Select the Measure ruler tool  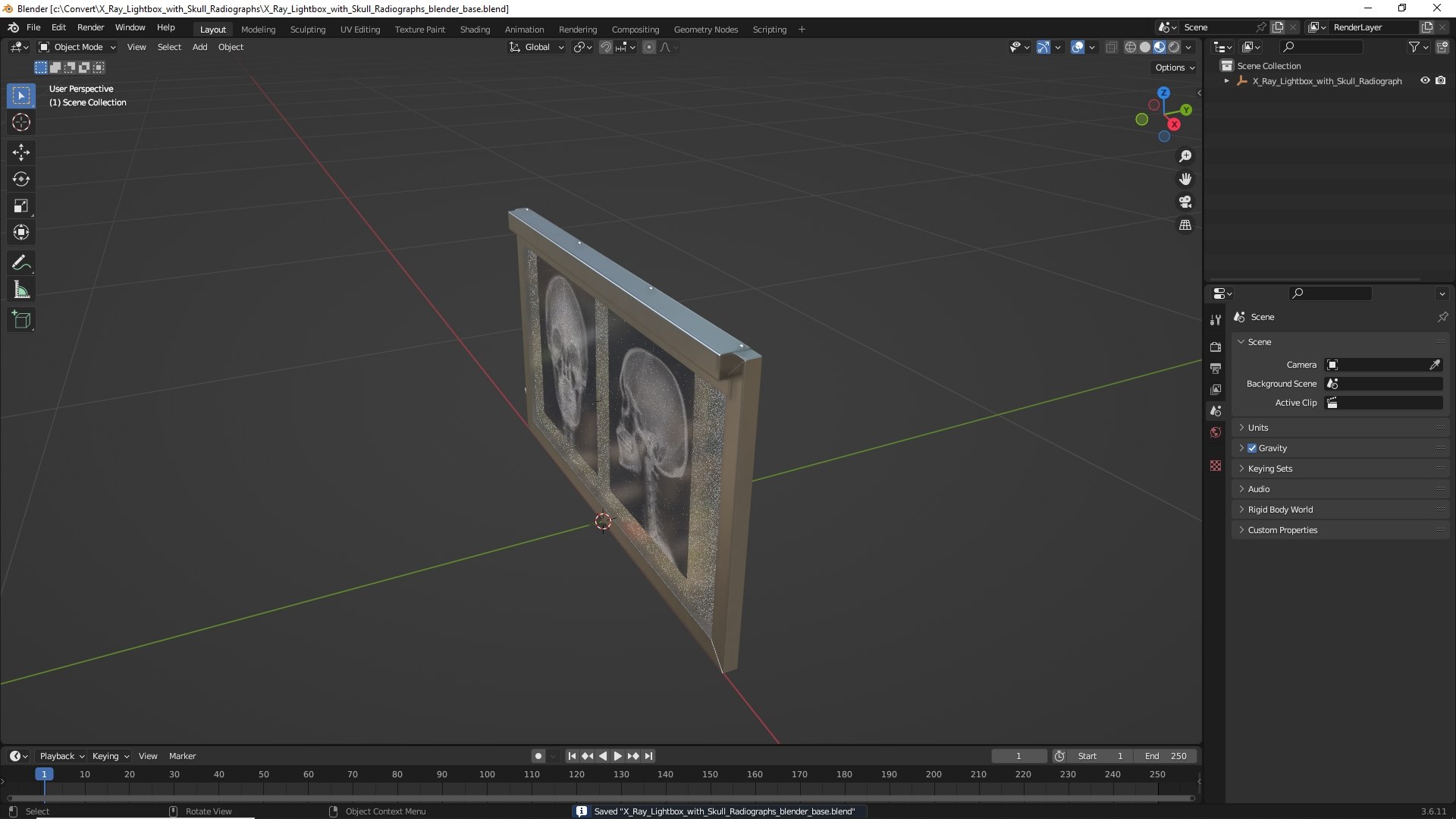[x=21, y=290]
